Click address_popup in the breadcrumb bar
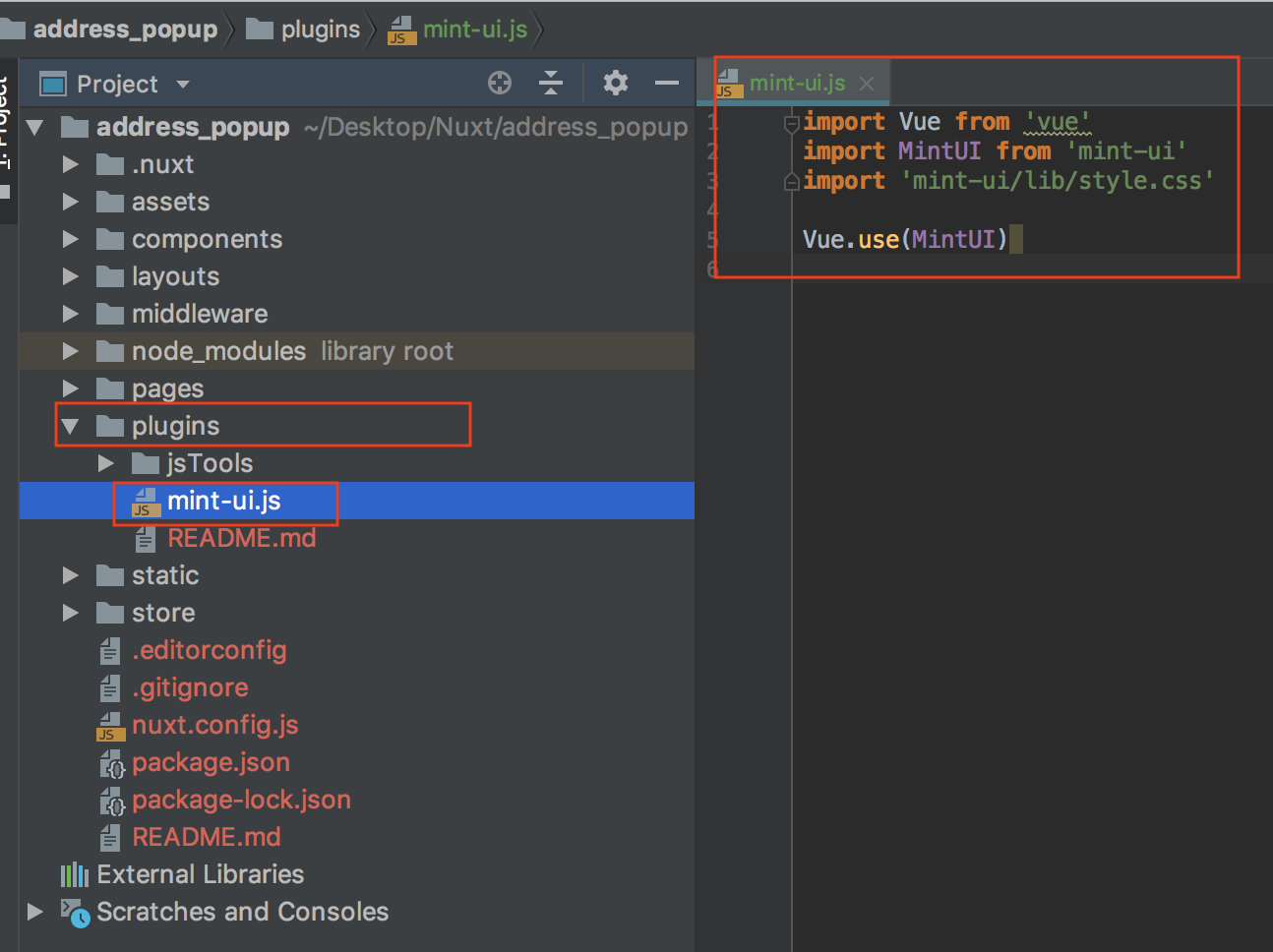This screenshot has width=1273, height=952. pyautogui.click(x=125, y=30)
